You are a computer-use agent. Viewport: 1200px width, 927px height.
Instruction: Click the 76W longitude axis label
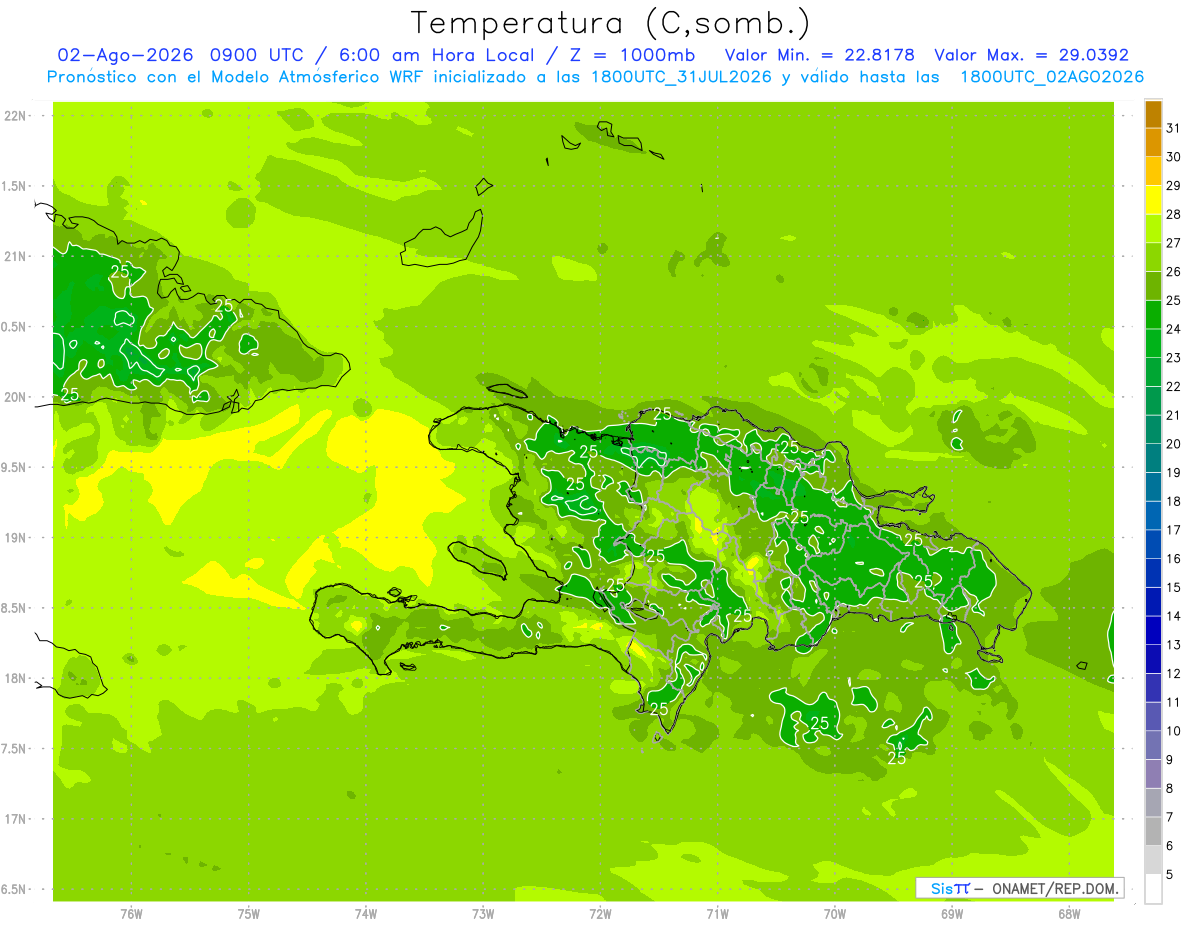pyautogui.click(x=131, y=913)
